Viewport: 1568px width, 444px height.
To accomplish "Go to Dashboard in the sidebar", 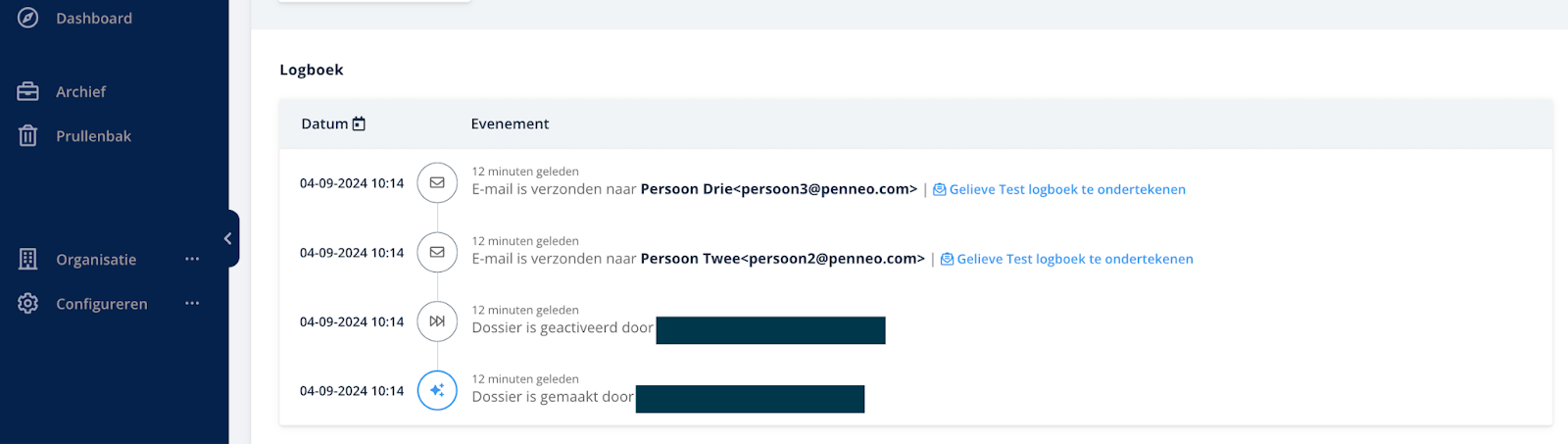I will 94,18.
